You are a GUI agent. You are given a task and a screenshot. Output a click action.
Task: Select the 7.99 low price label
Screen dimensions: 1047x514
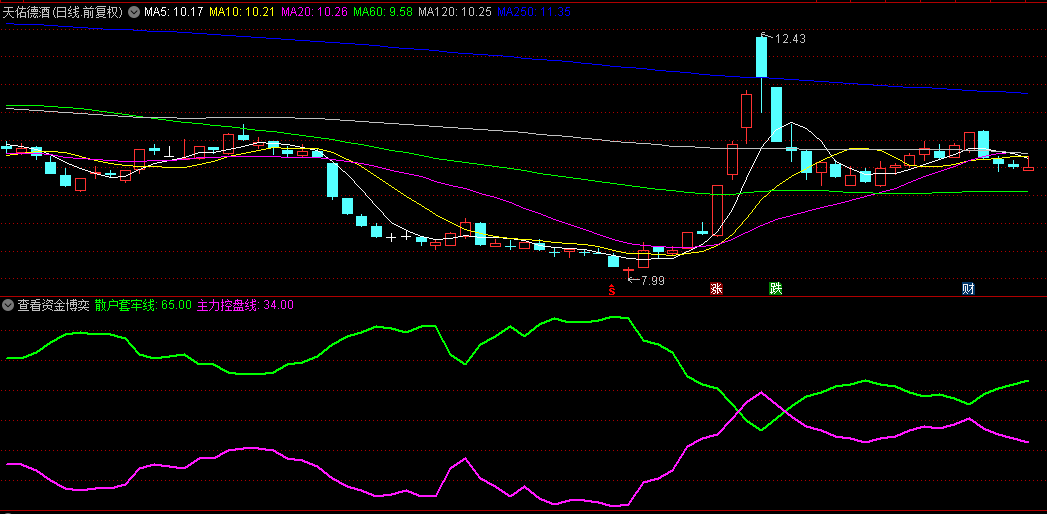pos(652,281)
